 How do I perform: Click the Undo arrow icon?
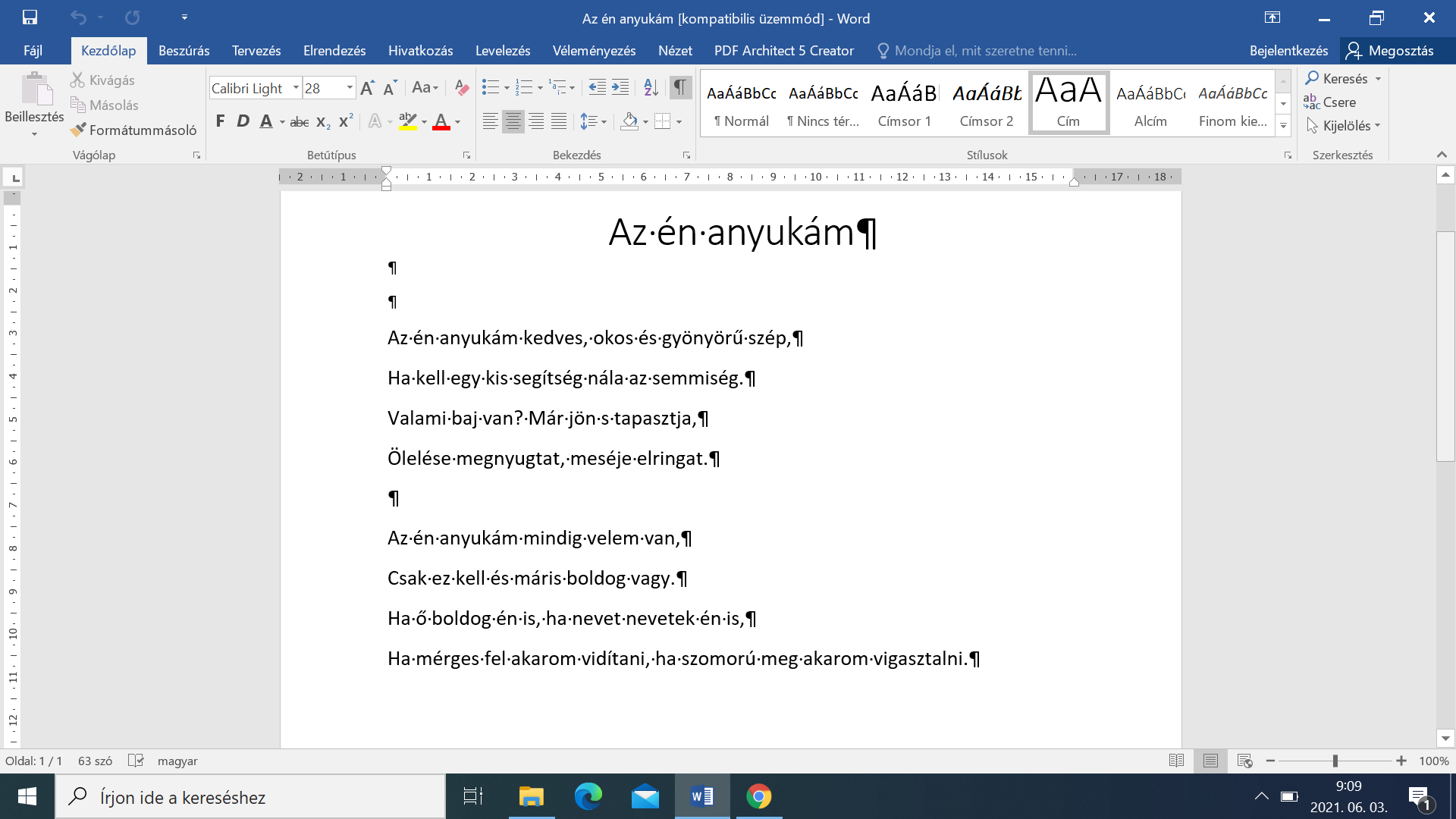[78, 17]
